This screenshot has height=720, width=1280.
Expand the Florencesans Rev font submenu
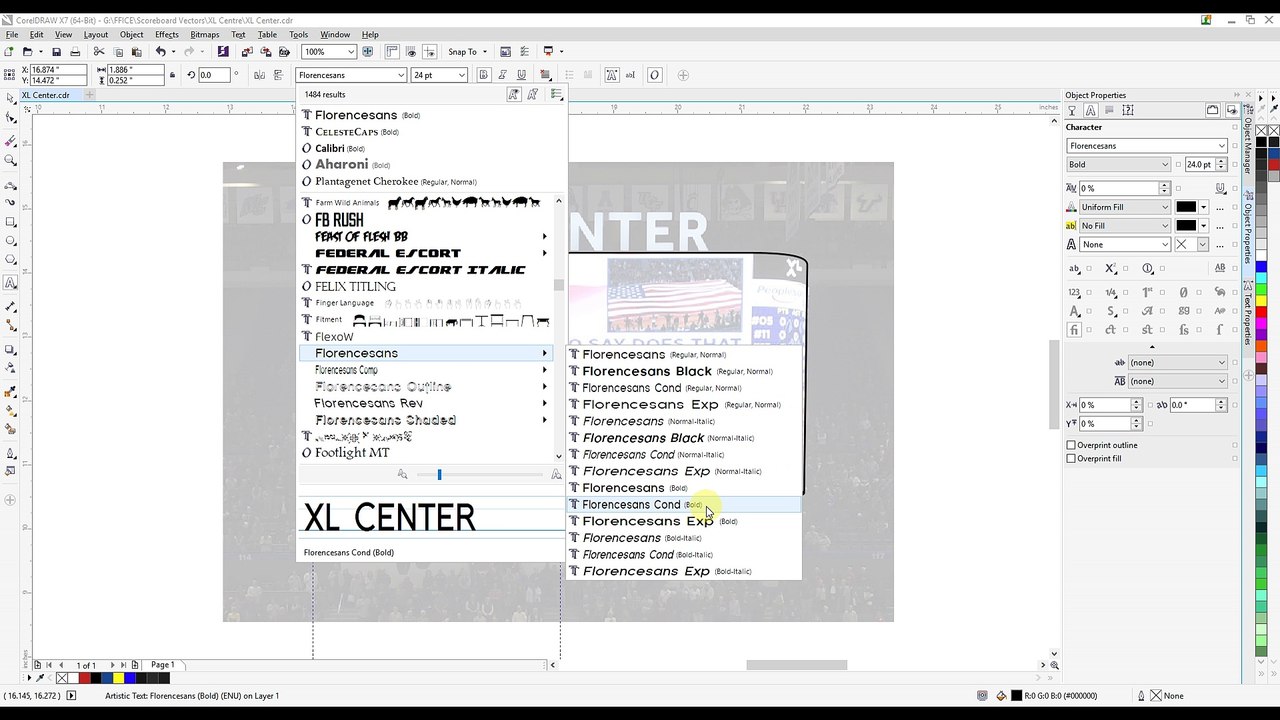point(545,404)
